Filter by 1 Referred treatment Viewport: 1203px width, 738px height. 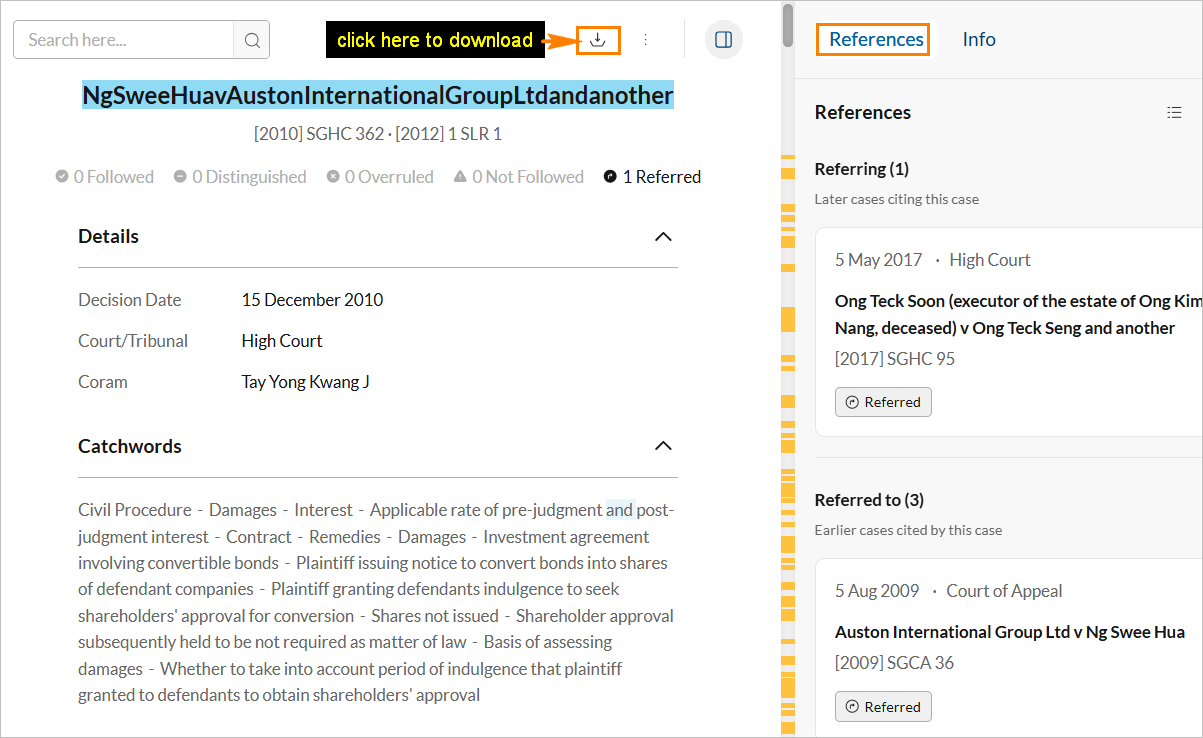[652, 177]
